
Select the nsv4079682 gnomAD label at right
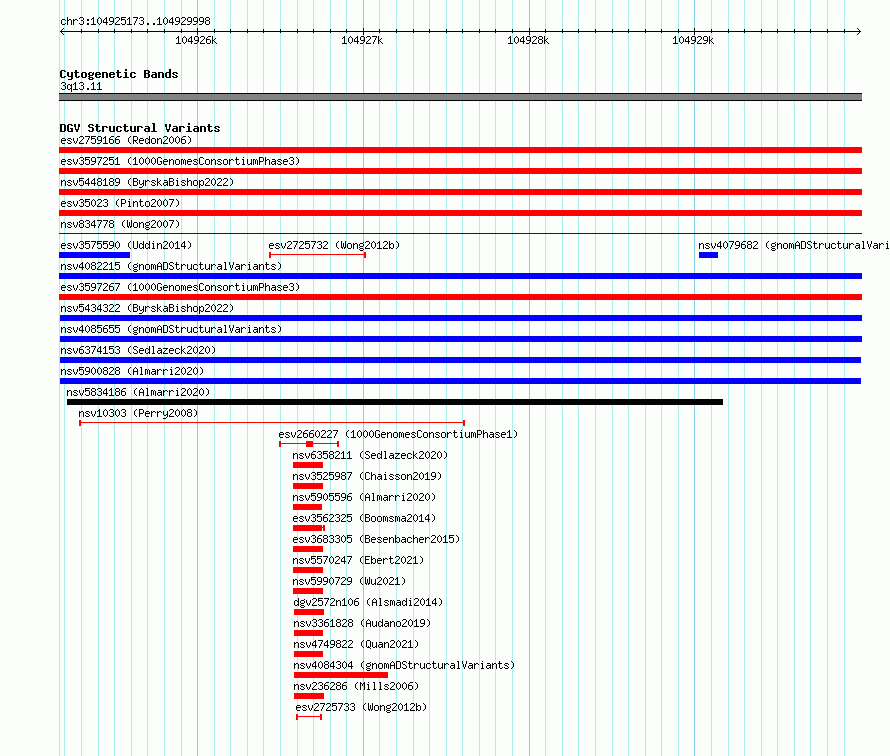click(794, 245)
